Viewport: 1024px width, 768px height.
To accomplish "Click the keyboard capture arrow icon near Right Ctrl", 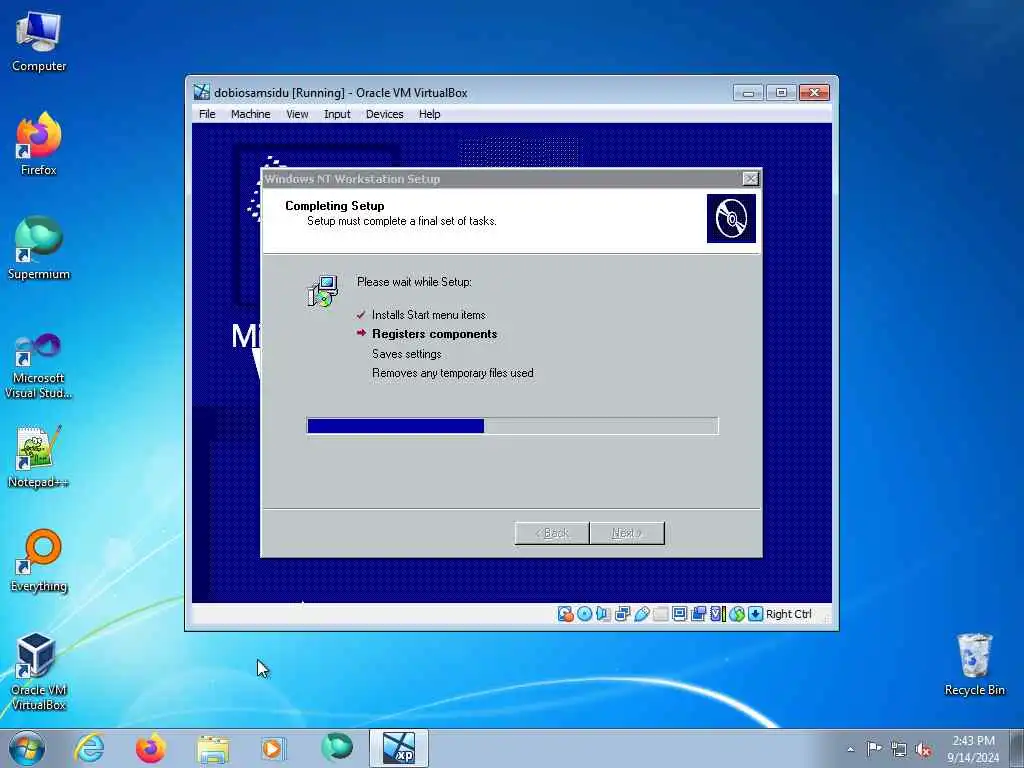I will [756, 614].
